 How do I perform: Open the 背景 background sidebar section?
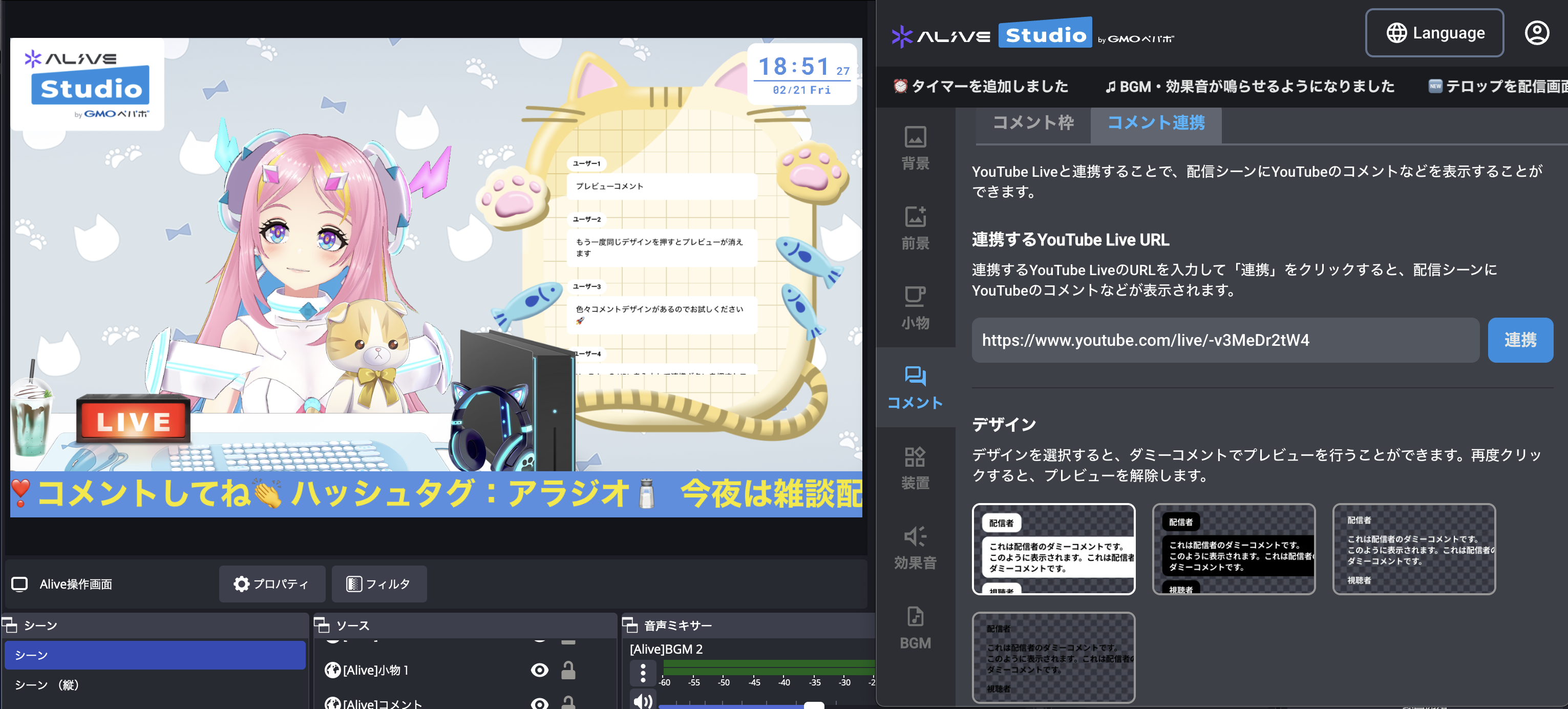pyautogui.click(x=915, y=148)
